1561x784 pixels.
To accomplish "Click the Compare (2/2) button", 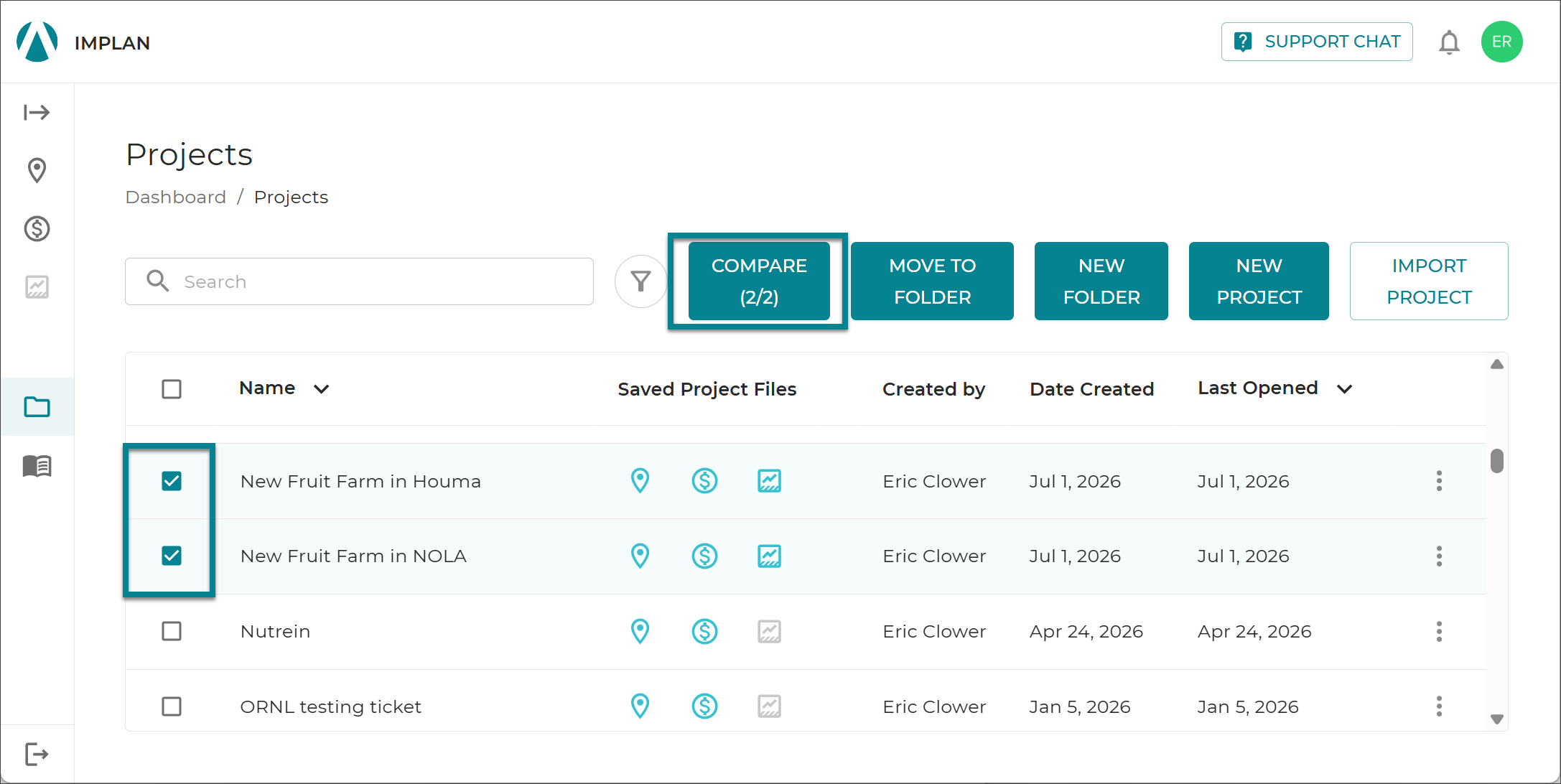I will click(x=759, y=281).
